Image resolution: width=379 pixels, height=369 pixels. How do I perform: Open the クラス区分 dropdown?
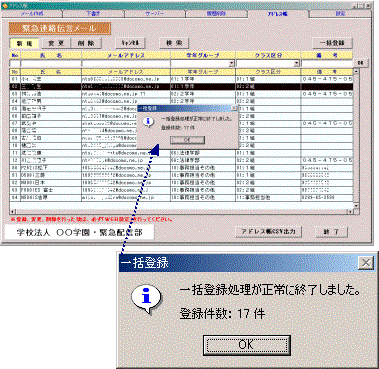297,63
